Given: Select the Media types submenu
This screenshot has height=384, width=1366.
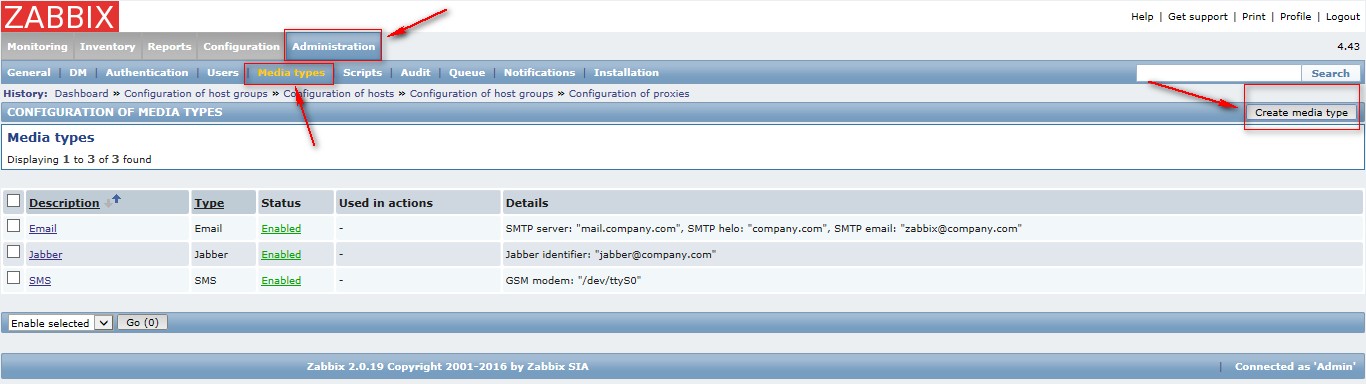Looking at the screenshot, I should coord(291,73).
